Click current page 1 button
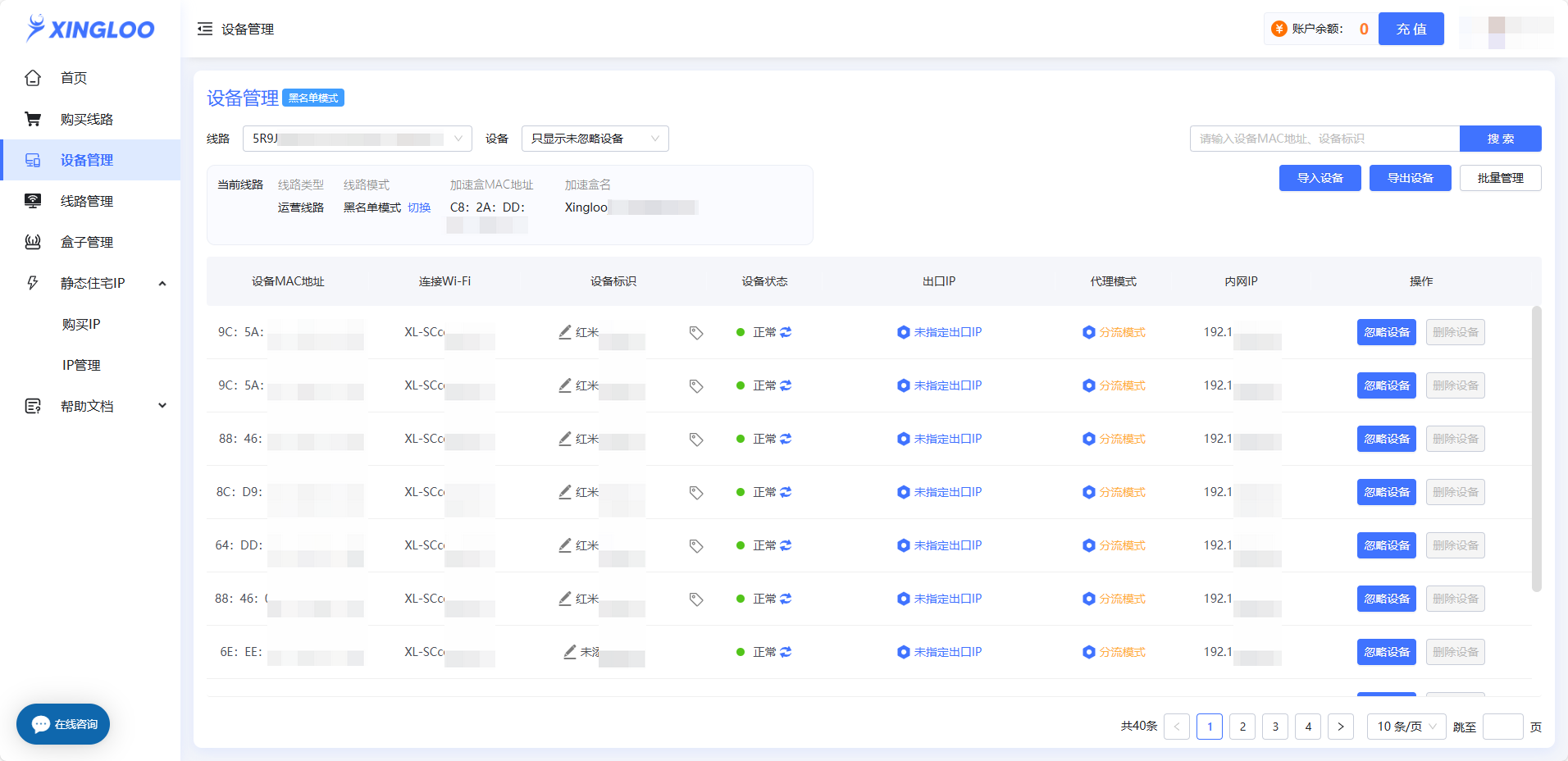The image size is (1568, 761). tap(1210, 727)
